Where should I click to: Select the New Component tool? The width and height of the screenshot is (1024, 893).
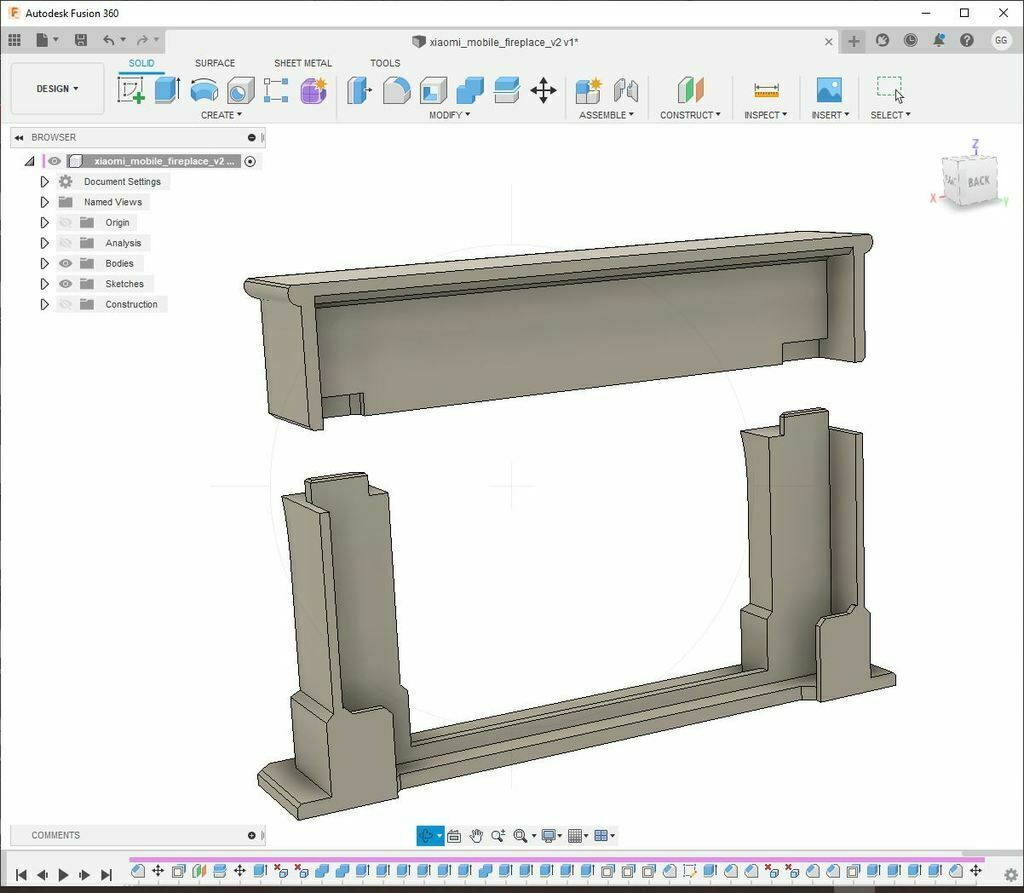pyautogui.click(x=588, y=90)
